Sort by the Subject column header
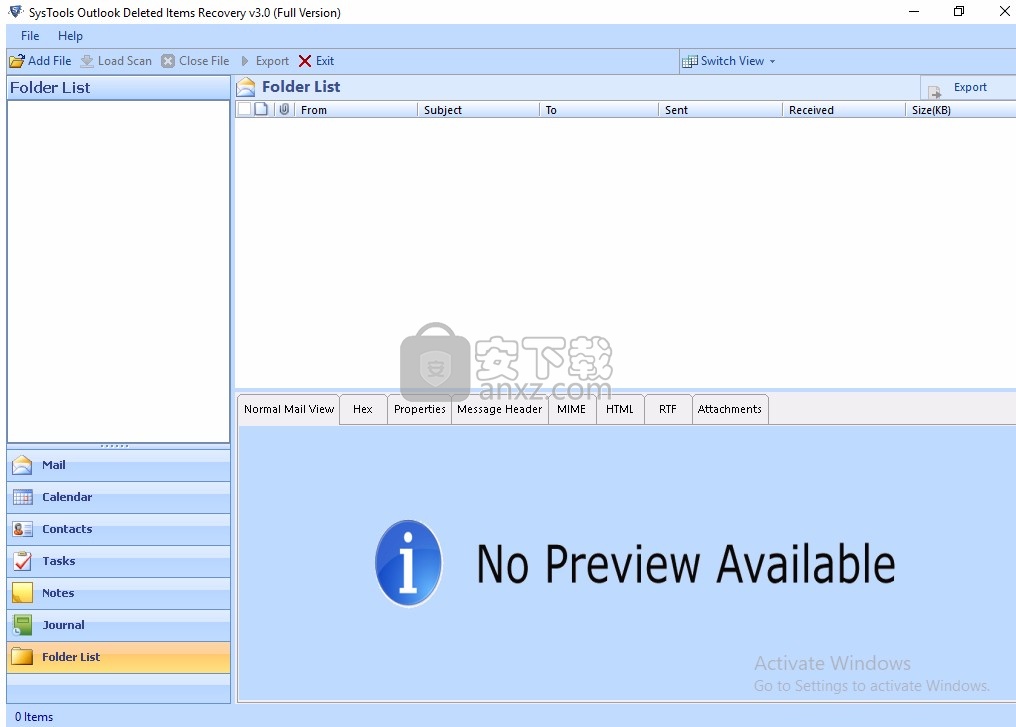Viewport: 1016px width, 727px height. (x=478, y=110)
